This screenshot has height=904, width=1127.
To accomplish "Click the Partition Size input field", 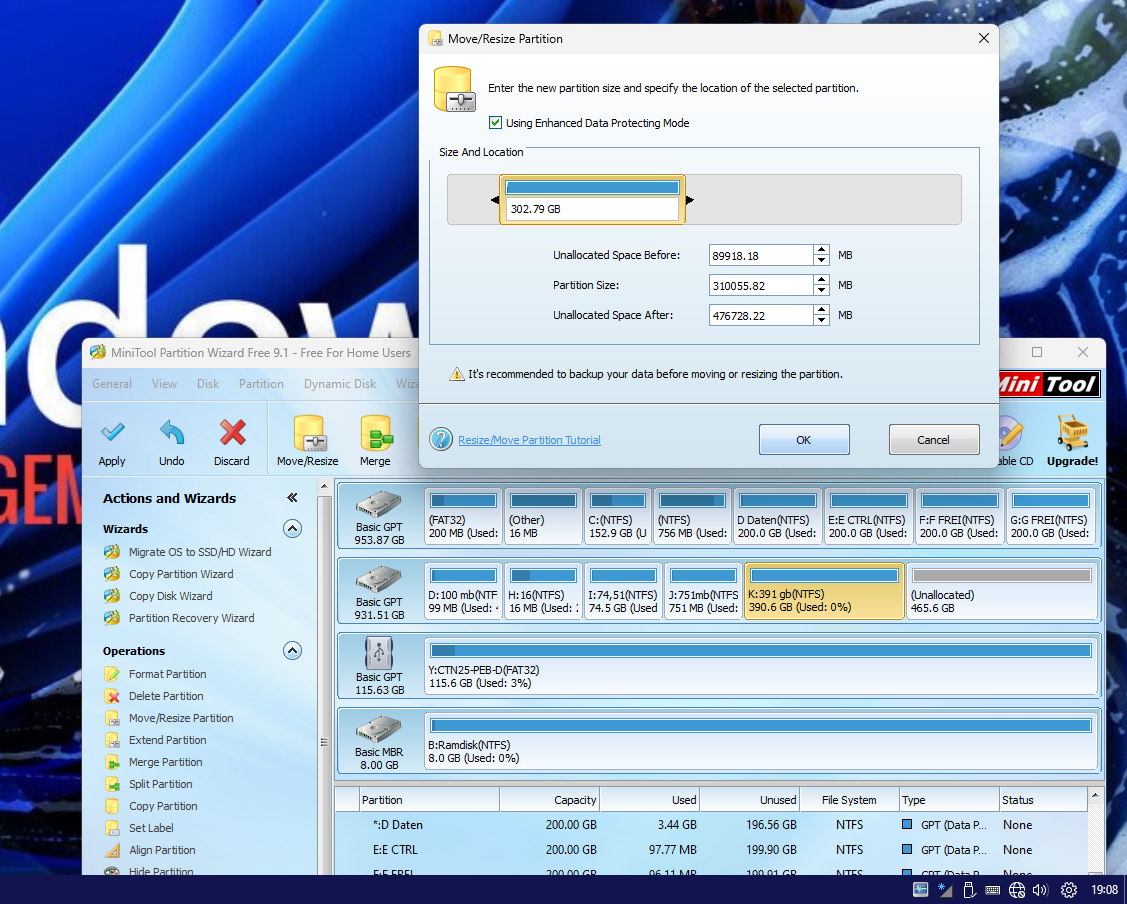I will [761, 285].
